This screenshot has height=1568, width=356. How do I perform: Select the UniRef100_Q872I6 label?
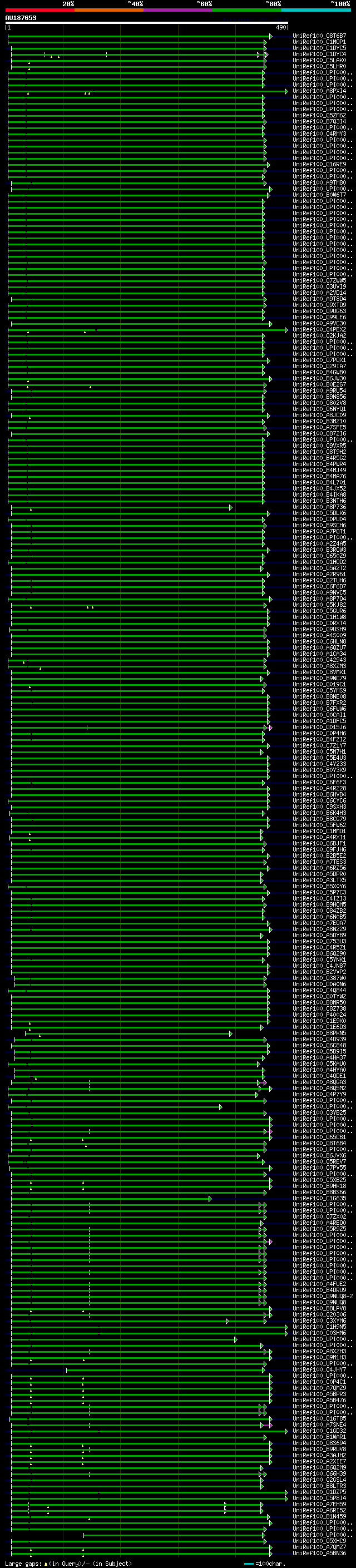click(x=319, y=433)
